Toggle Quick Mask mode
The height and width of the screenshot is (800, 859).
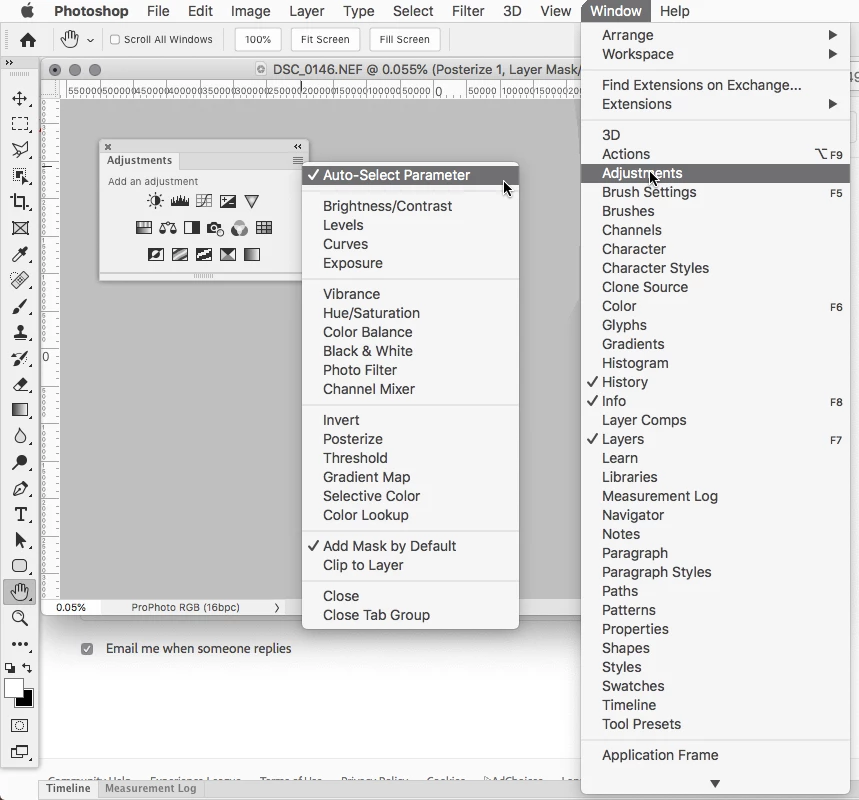point(20,725)
